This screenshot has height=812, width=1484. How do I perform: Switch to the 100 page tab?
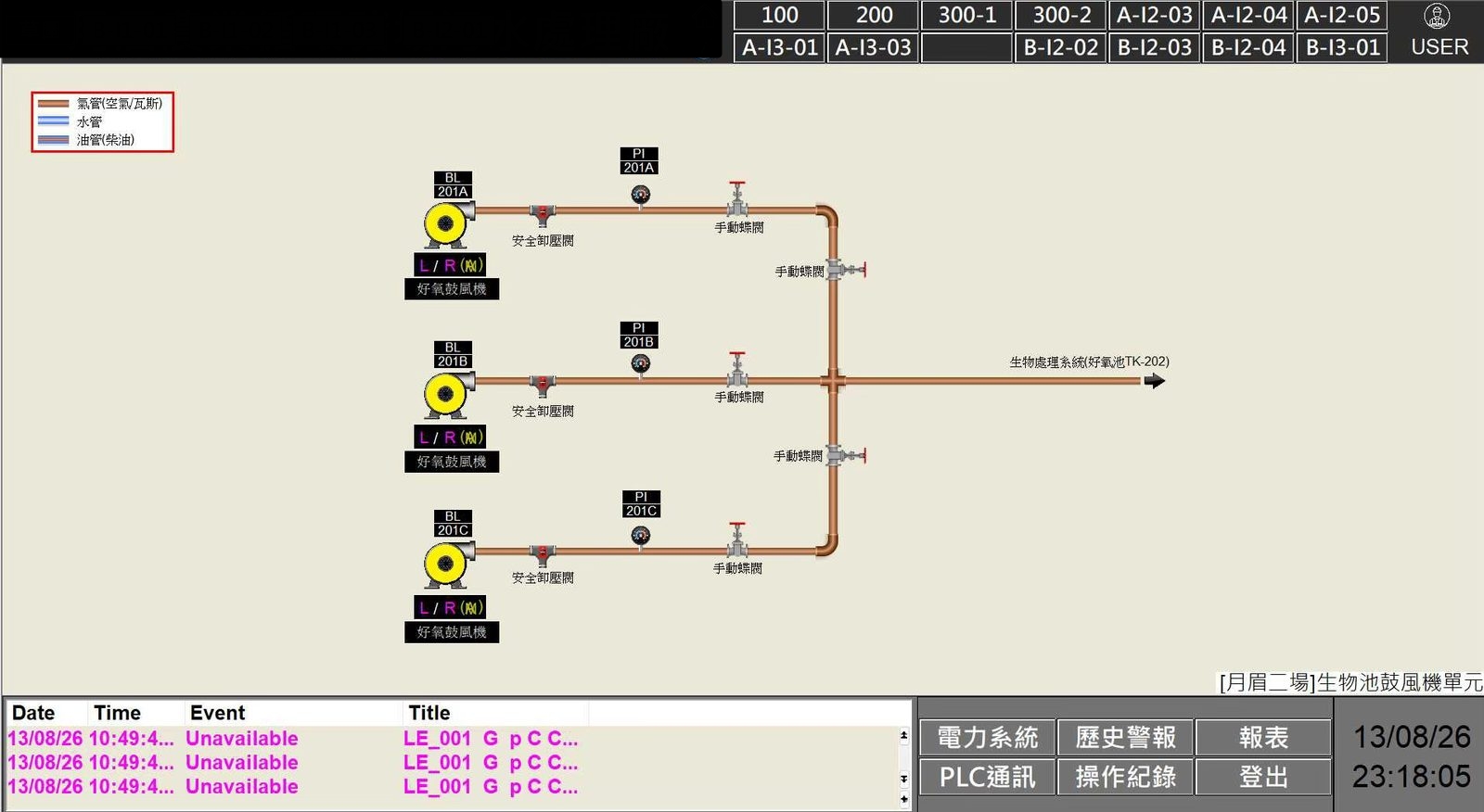(779, 15)
